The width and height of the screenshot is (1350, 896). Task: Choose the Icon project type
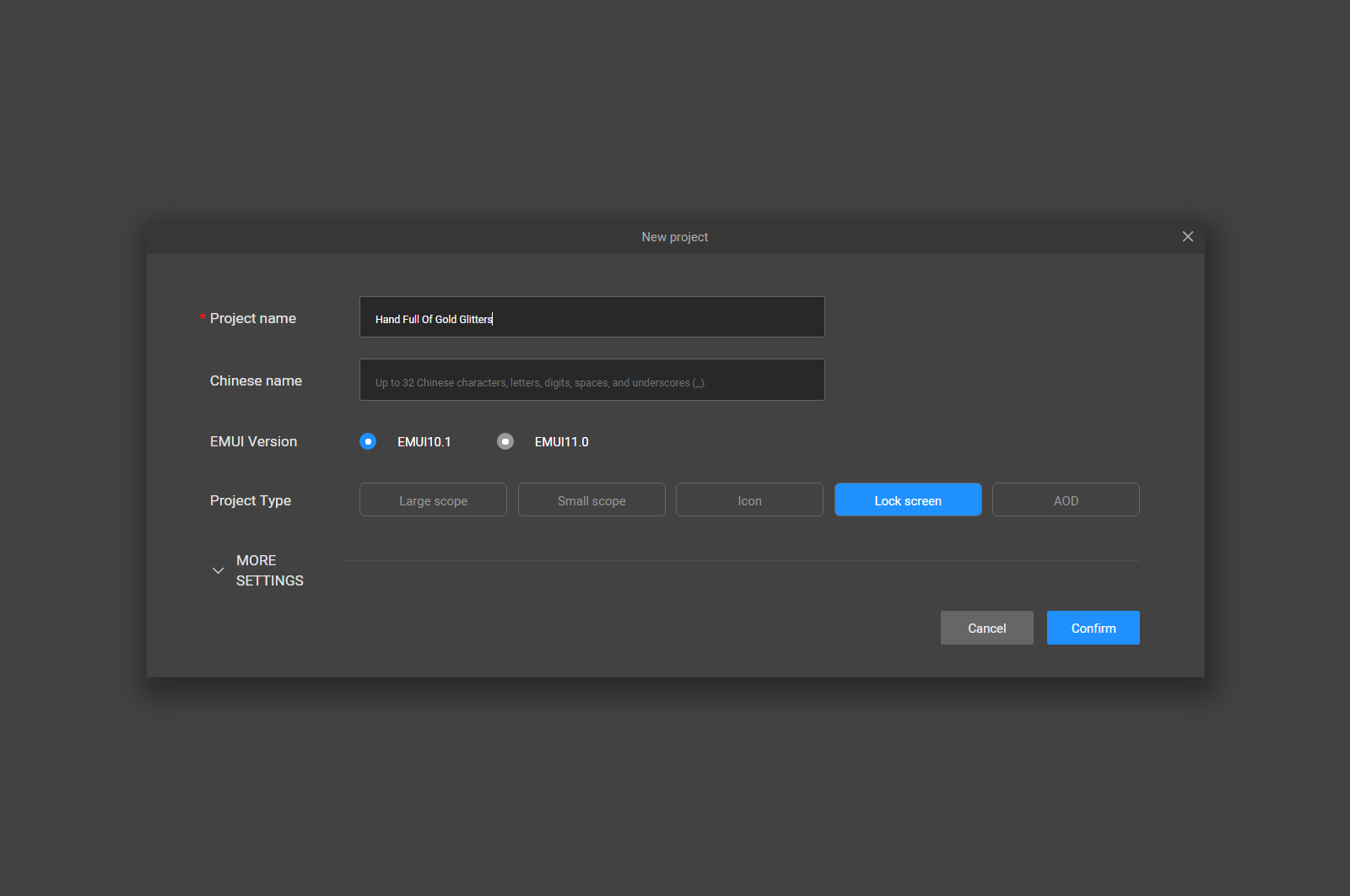(749, 500)
